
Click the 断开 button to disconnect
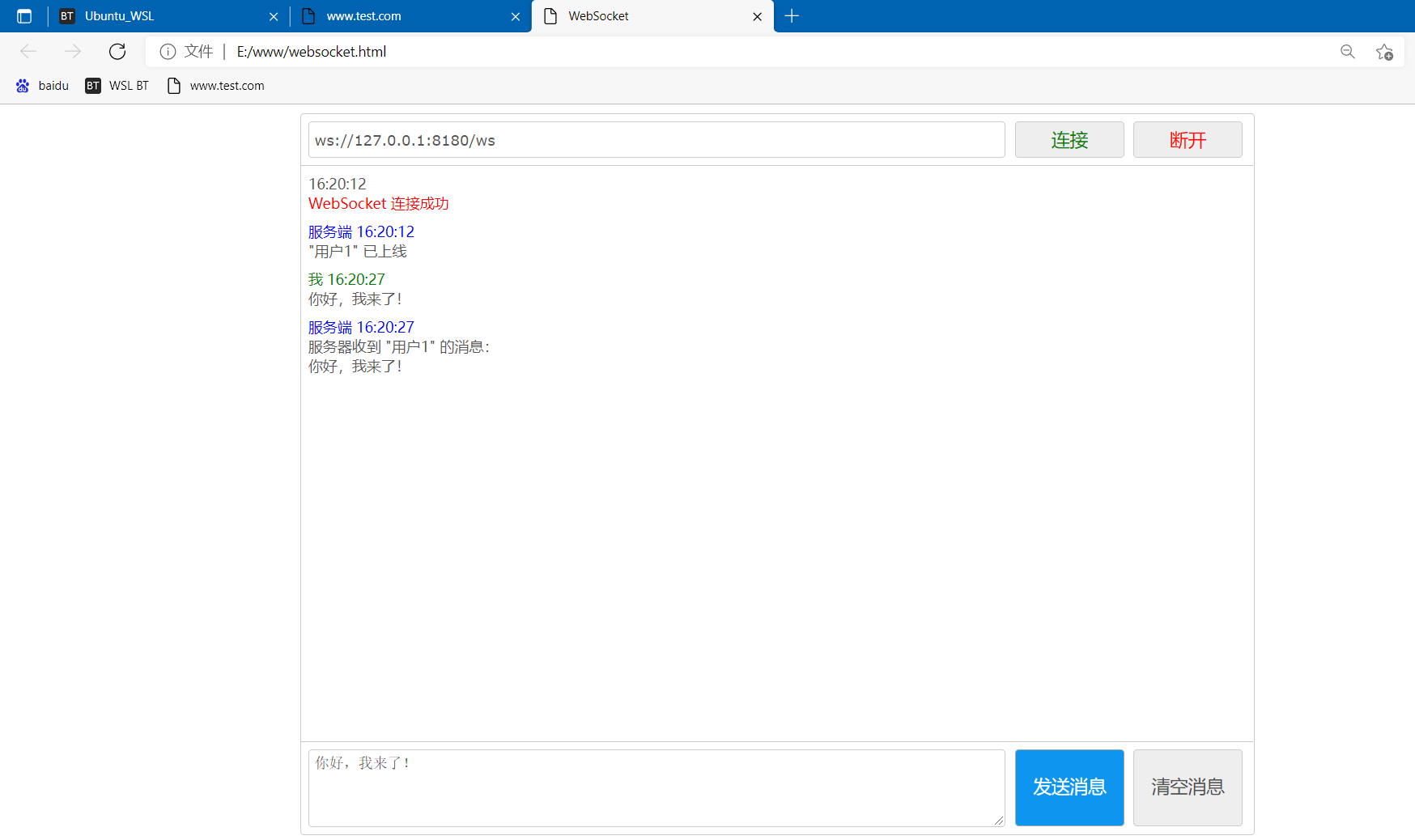pyautogui.click(x=1187, y=139)
